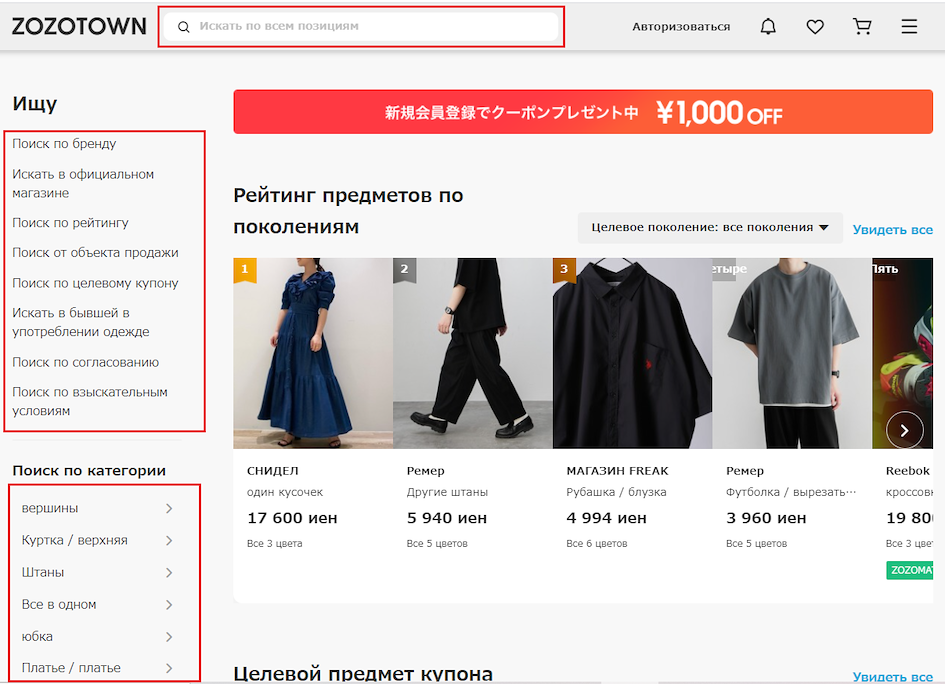This screenshot has width=945, height=684.
Task: Click the magnifier search icon
Action: tap(184, 27)
